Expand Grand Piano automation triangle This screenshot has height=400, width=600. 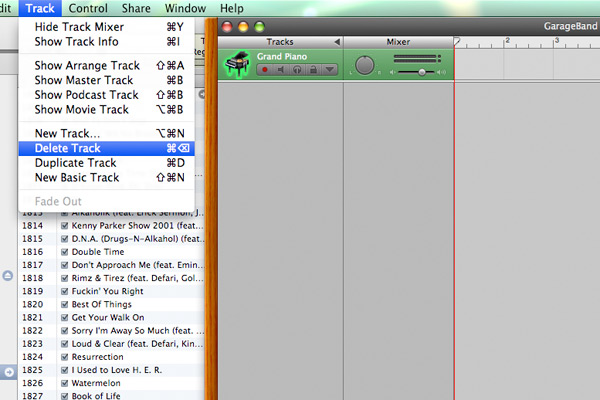329,70
